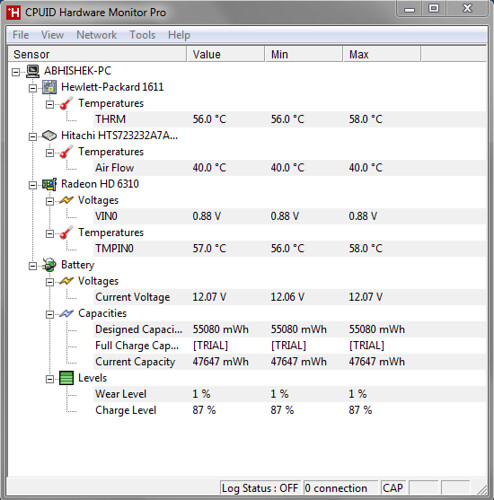
Task: Click the Sensor column header
Action: (x=97, y=54)
